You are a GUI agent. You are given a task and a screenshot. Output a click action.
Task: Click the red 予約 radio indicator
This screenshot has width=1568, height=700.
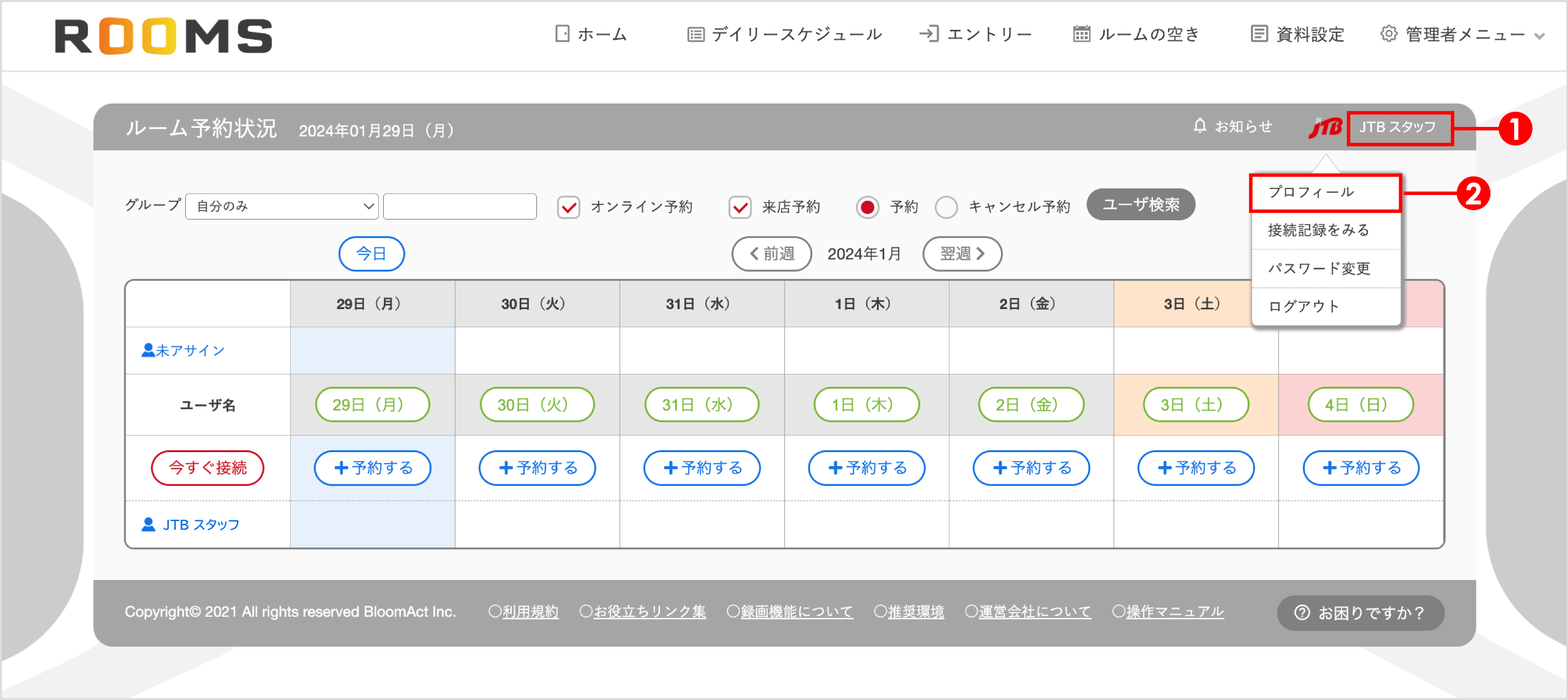pyautogui.click(x=868, y=207)
